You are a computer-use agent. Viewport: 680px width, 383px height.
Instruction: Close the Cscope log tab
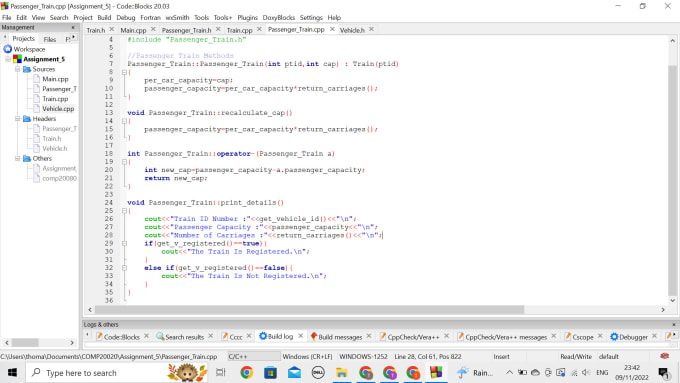pos(600,336)
